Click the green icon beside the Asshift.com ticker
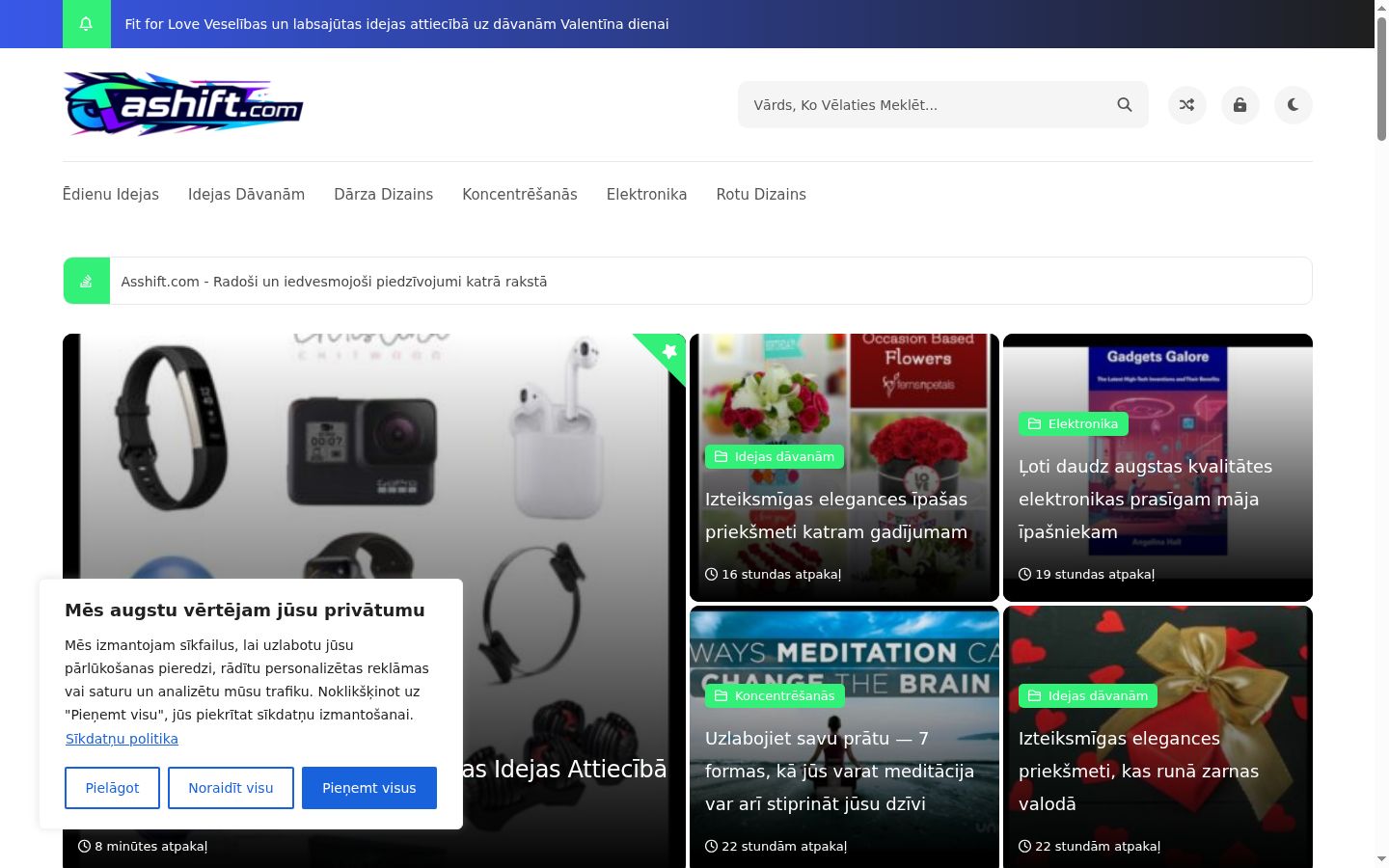 click(x=87, y=281)
